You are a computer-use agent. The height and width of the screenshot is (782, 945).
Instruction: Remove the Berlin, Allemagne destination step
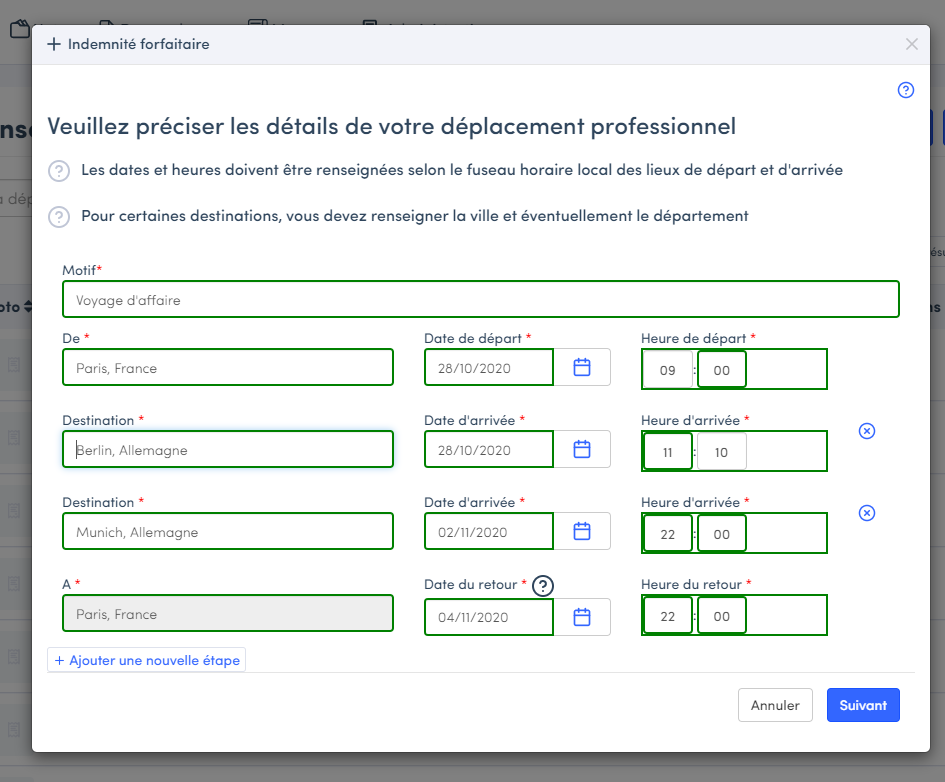point(867,431)
